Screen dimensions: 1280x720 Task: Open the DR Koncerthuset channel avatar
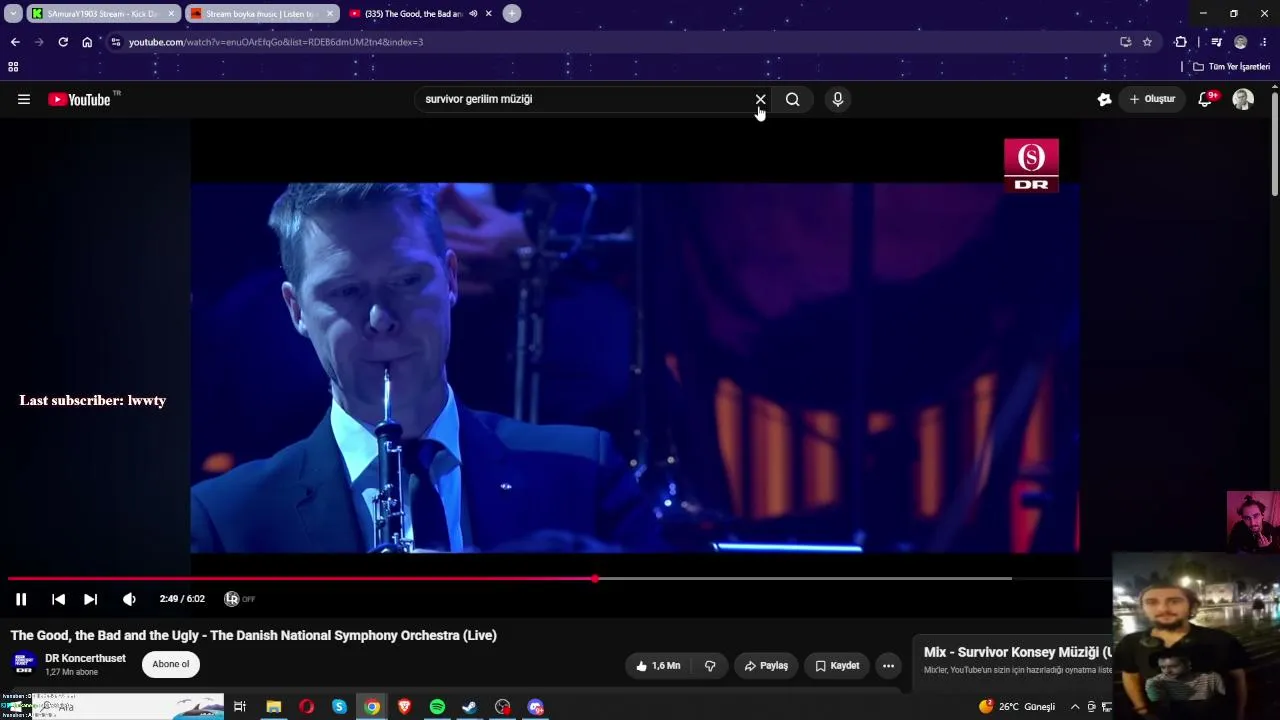[24, 664]
